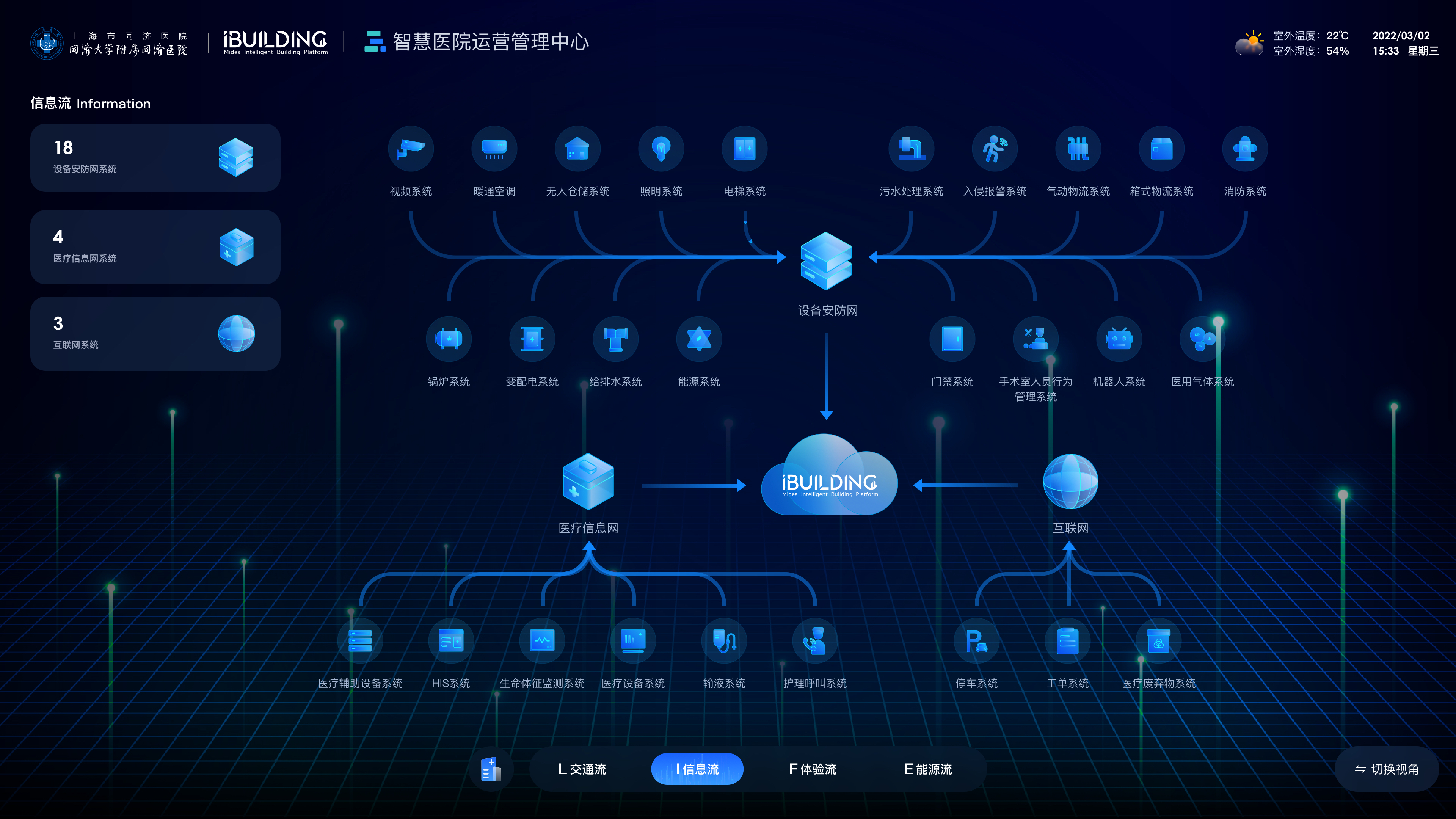Select the intrusion alarm system icon
Image resolution: width=1456 pixels, height=819 pixels.
coord(994,149)
